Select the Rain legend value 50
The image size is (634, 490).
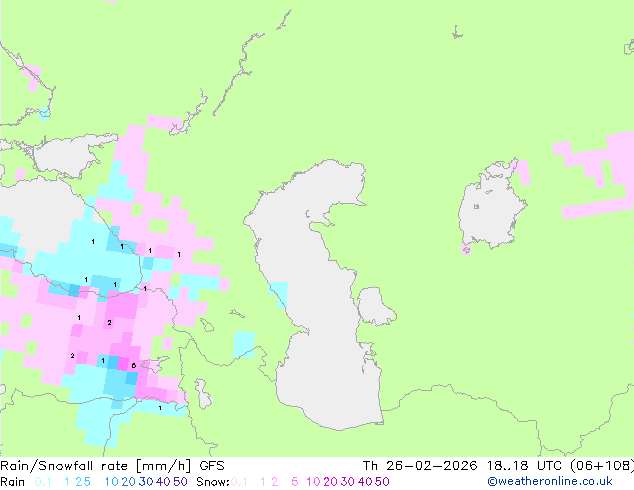(x=180, y=482)
